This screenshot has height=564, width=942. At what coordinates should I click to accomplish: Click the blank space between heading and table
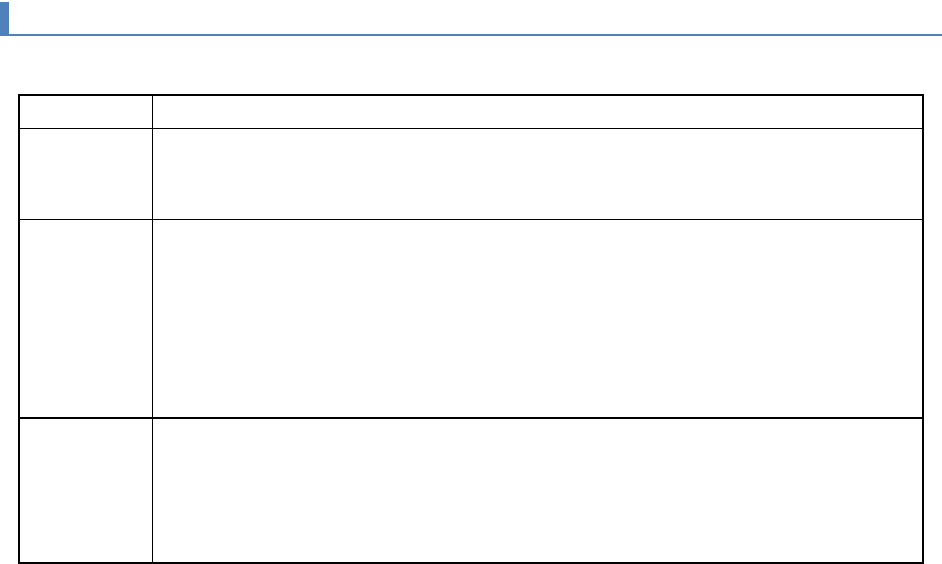[x=470, y=65]
